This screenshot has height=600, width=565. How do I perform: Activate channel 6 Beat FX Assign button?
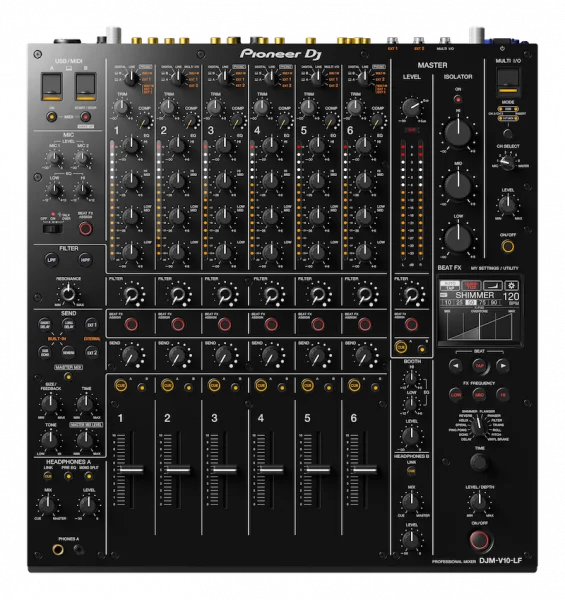tap(364, 324)
